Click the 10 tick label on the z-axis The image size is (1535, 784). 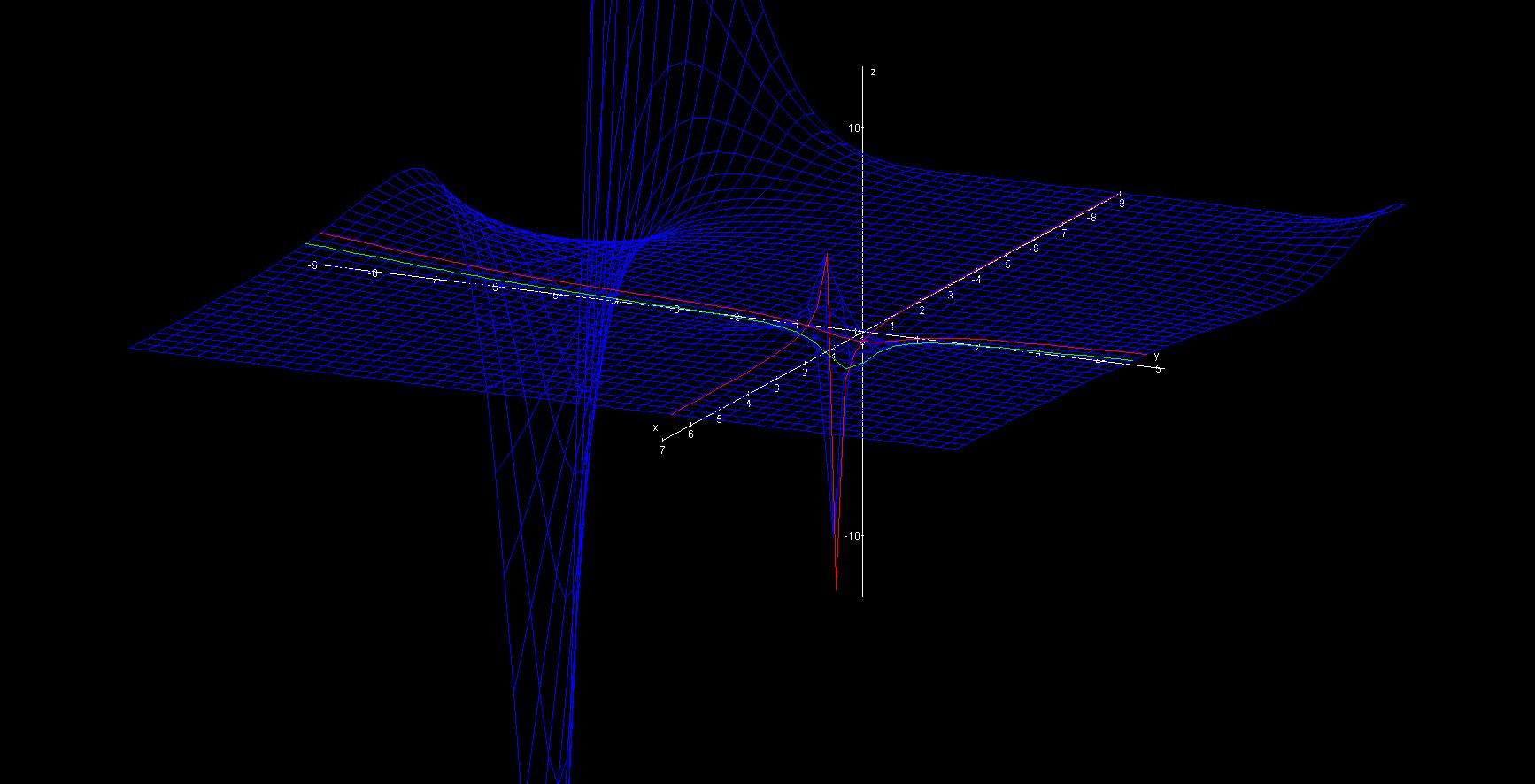(853, 129)
